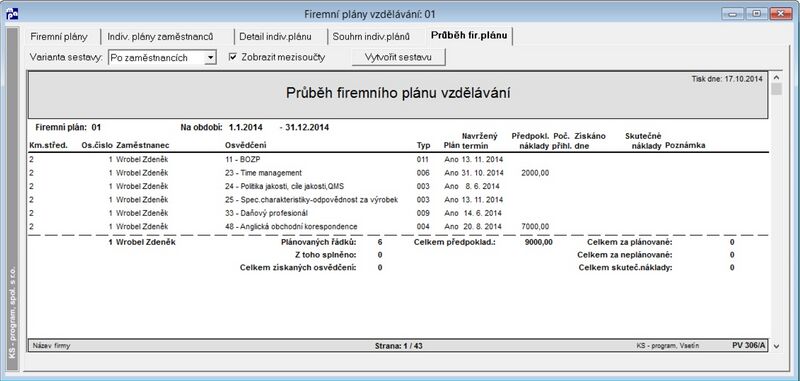Click Celkem získaných osvědčení label
The height and width of the screenshot is (381, 800).
coord(298,267)
